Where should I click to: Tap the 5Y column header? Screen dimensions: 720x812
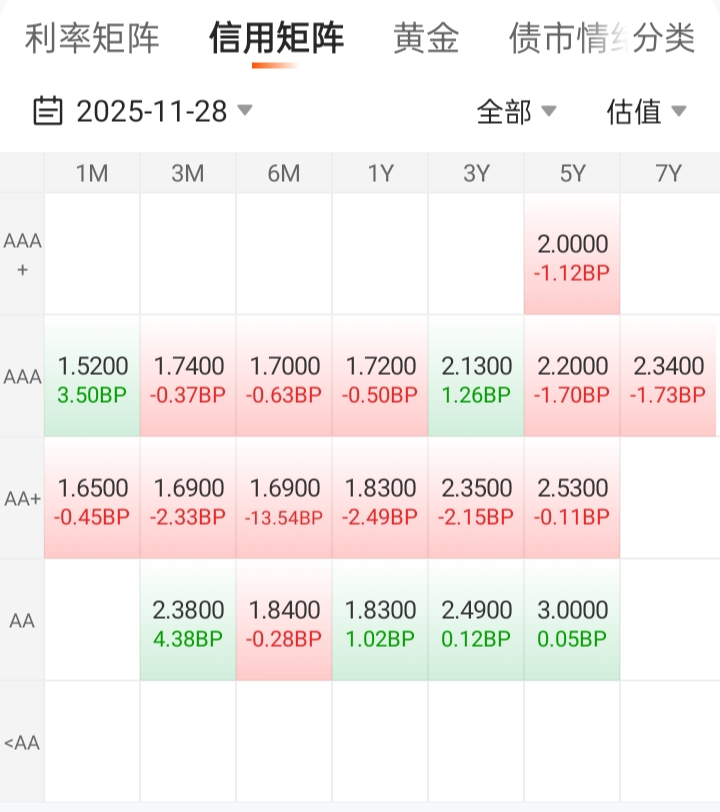pos(572,173)
